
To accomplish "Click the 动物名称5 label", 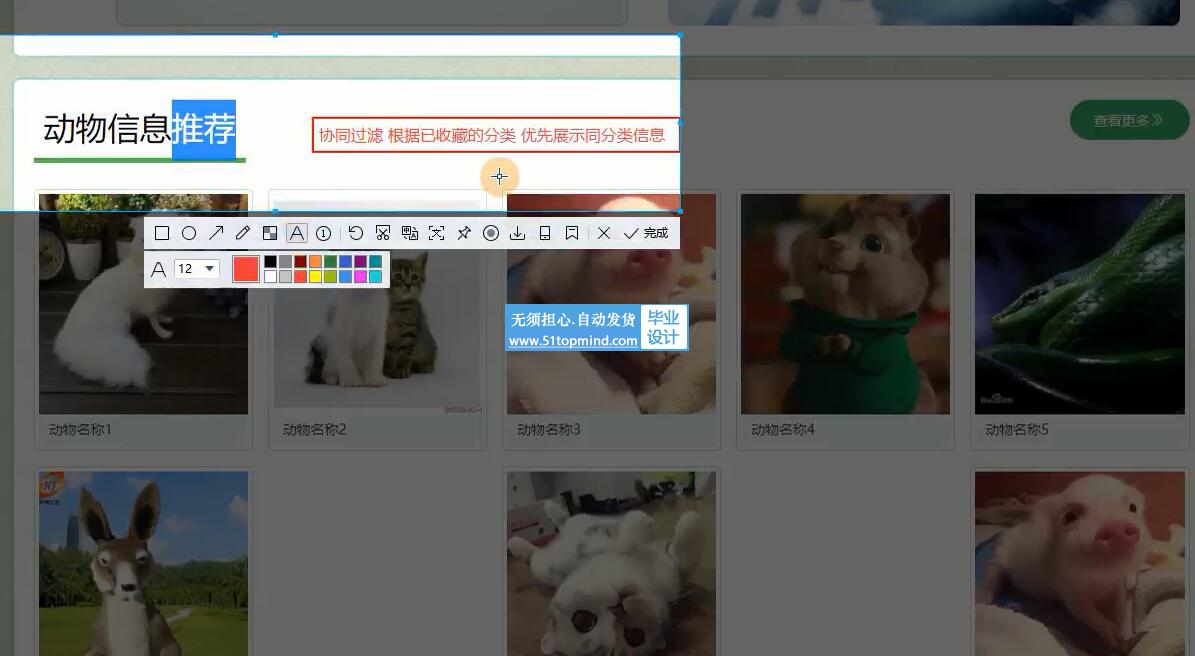I will (1017, 430).
